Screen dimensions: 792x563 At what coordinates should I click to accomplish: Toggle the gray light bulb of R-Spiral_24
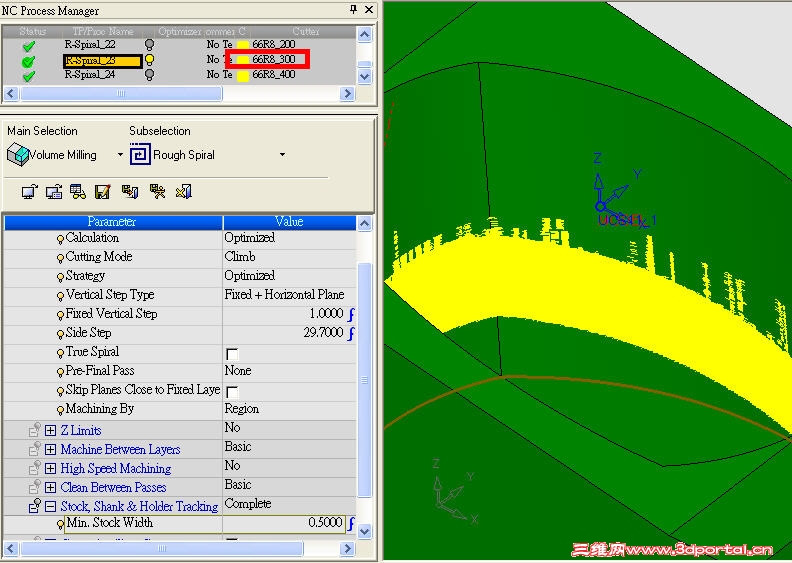pos(149,75)
